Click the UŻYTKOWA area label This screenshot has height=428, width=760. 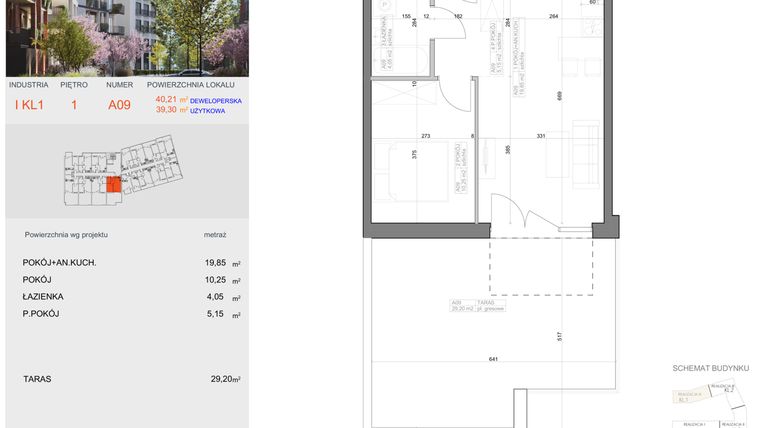pos(207,111)
